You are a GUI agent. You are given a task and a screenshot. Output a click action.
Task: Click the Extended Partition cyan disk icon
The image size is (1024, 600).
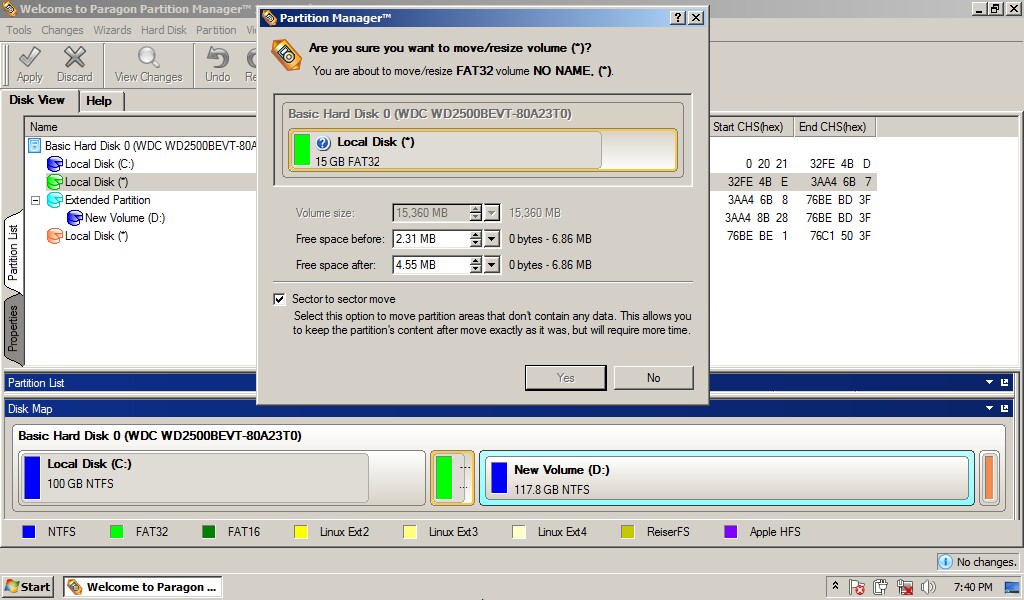55,200
